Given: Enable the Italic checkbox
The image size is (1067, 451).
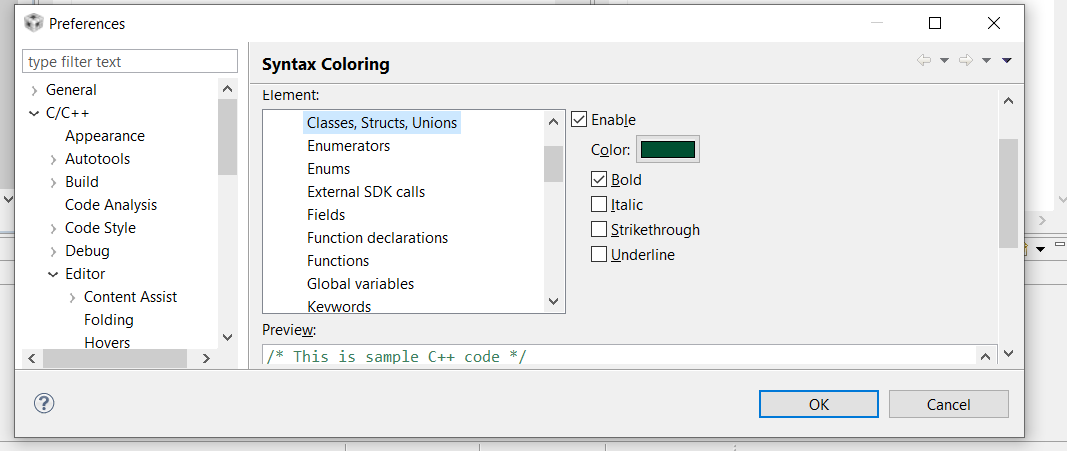Looking at the screenshot, I should pyautogui.click(x=599, y=205).
